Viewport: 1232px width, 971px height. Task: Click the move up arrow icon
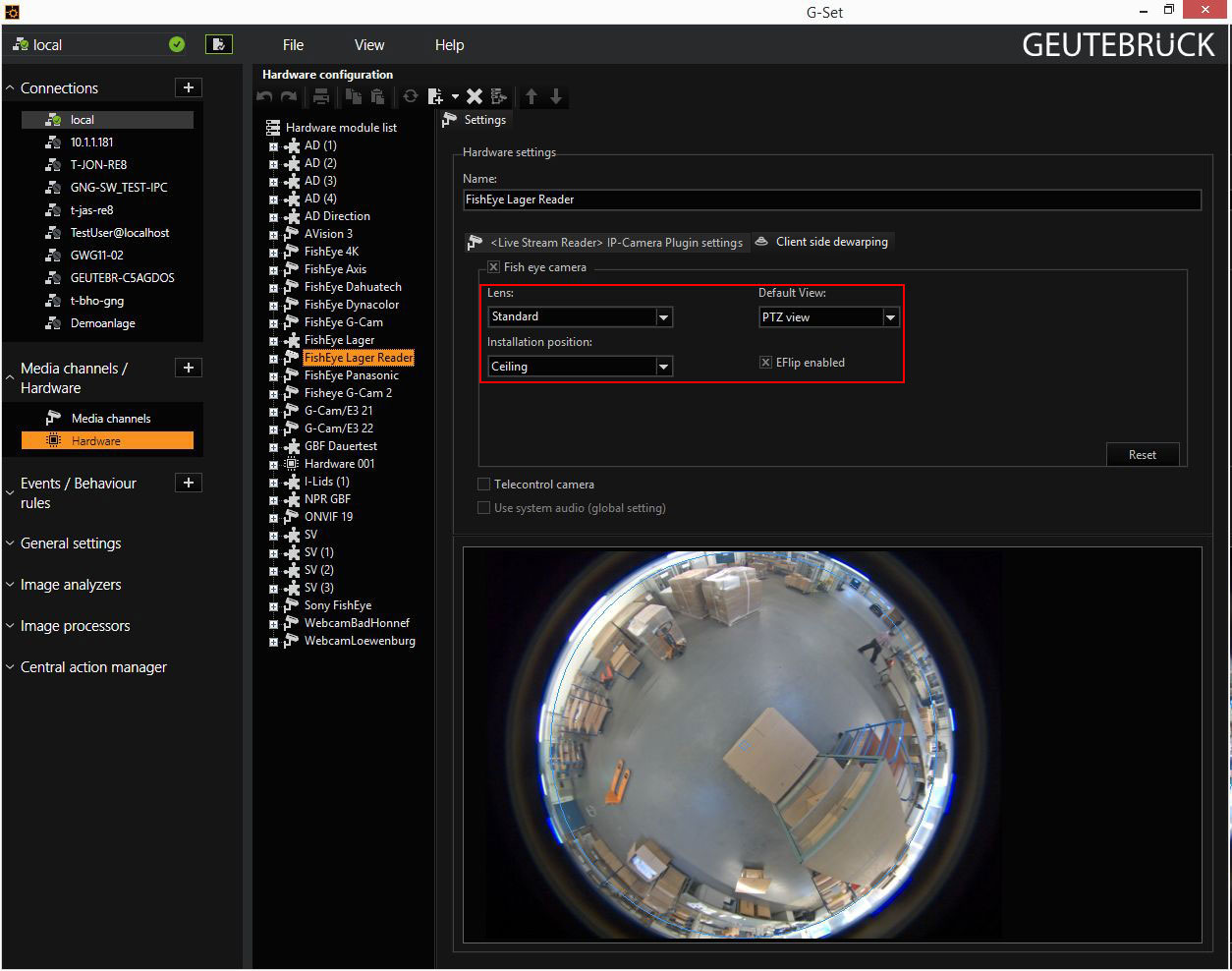532,96
